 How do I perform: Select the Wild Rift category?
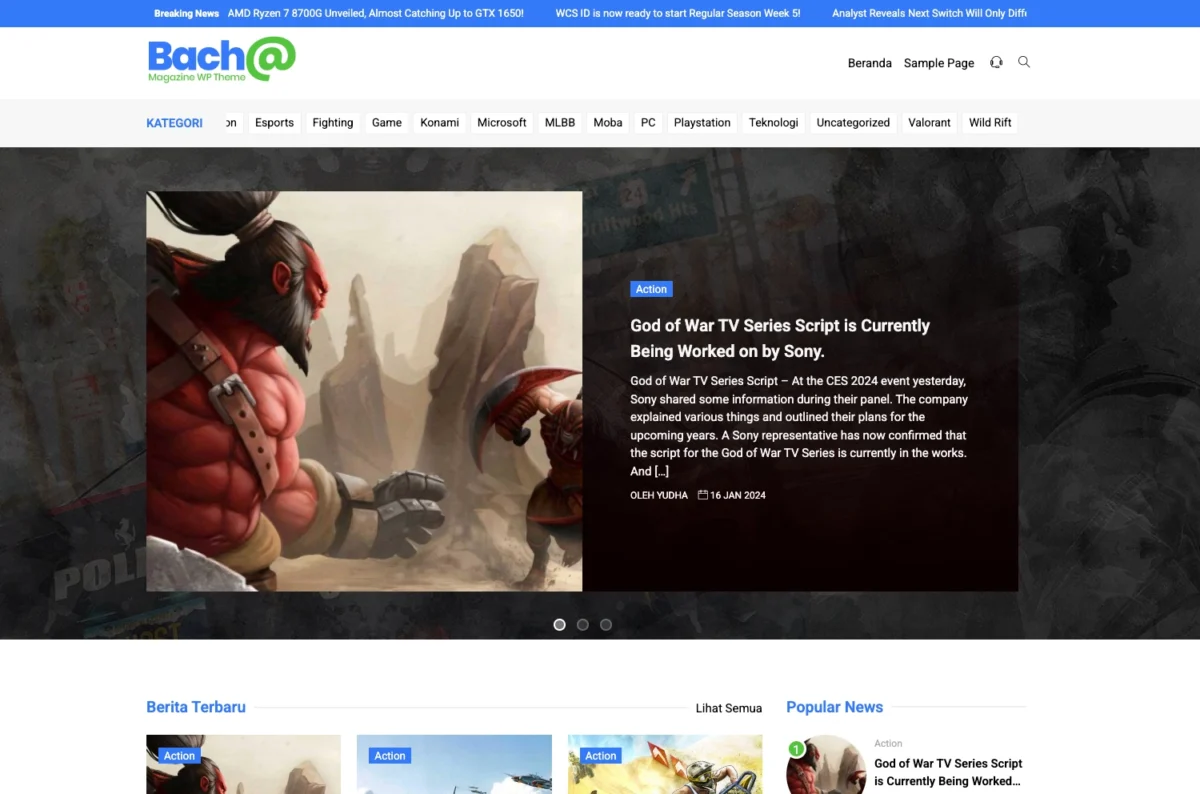click(x=990, y=123)
